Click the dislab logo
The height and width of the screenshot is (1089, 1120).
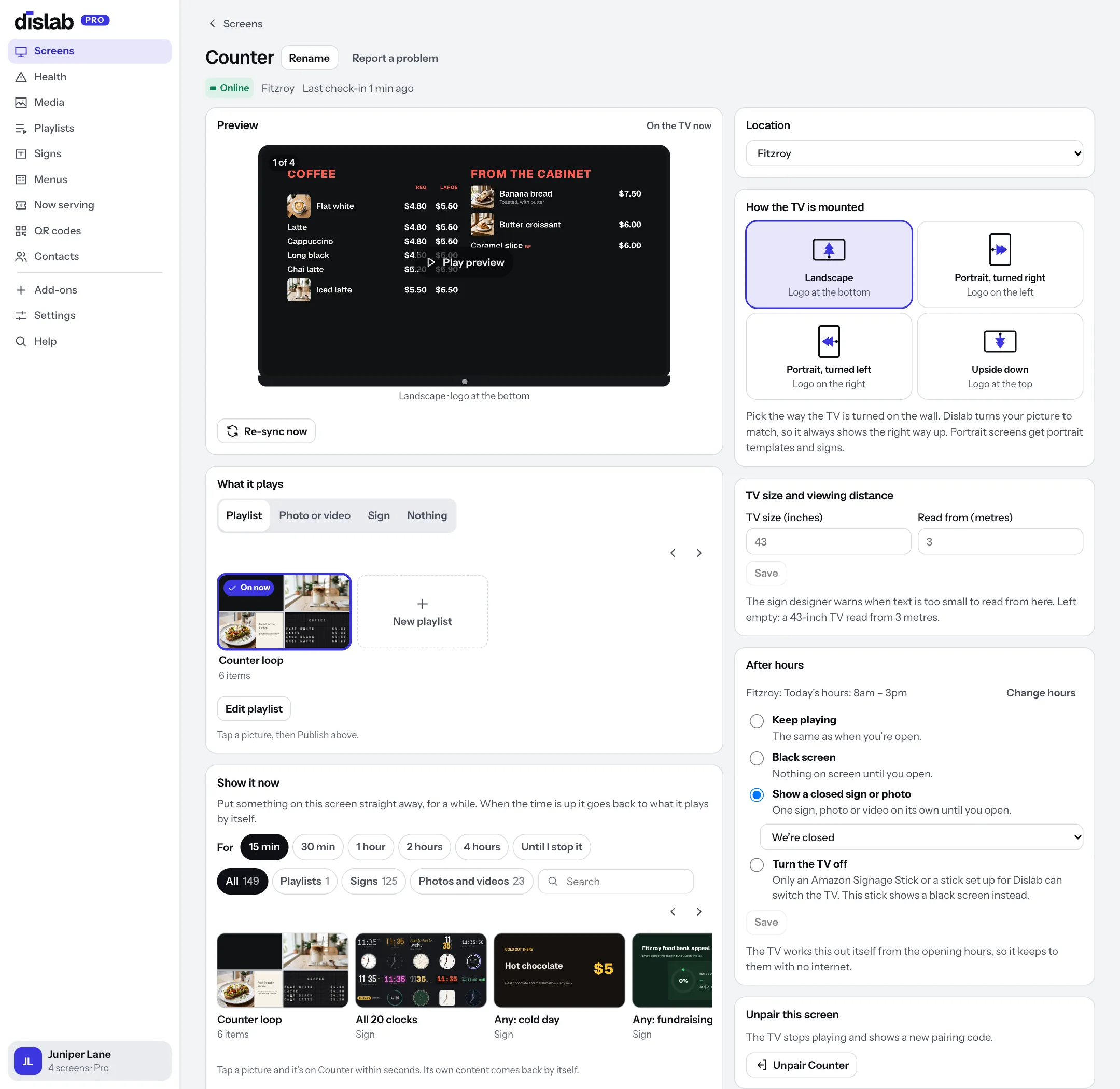tap(44, 21)
